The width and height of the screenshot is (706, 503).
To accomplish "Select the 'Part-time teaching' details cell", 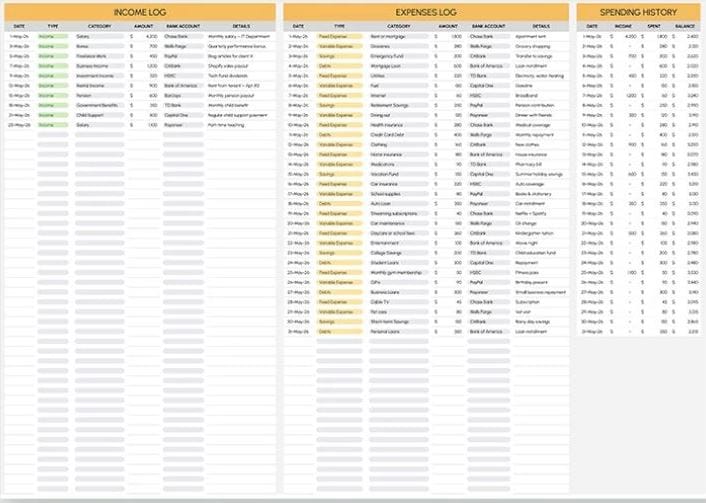I will pos(241,125).
